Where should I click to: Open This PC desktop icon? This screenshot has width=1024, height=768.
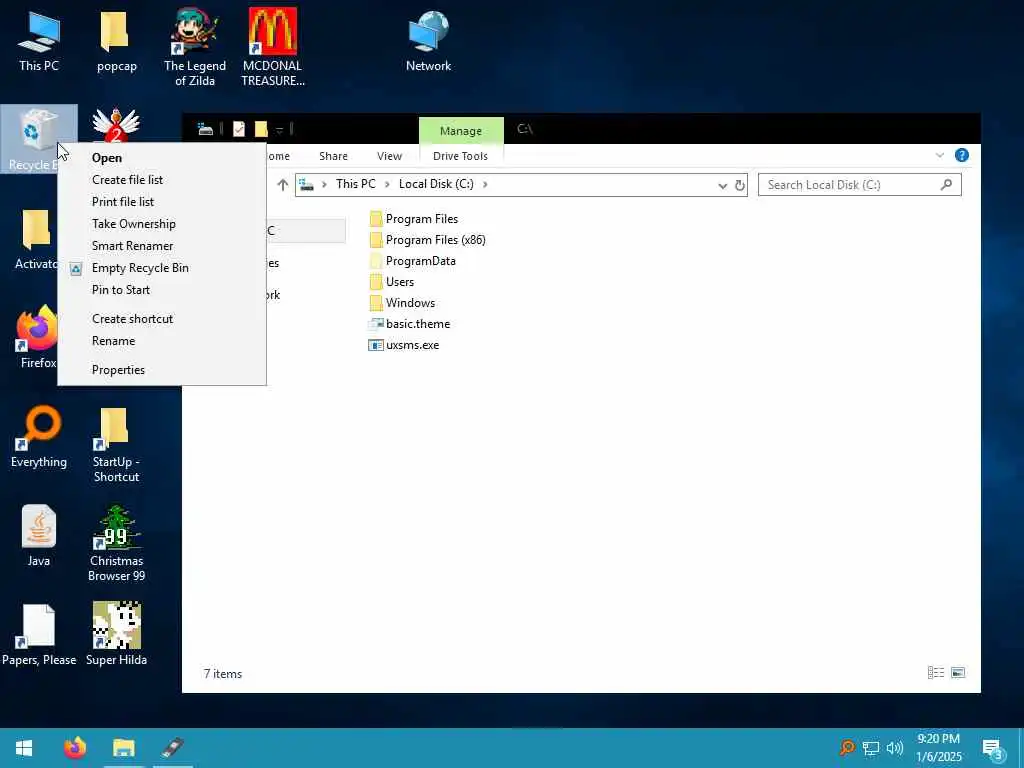[x=39, y=40]
